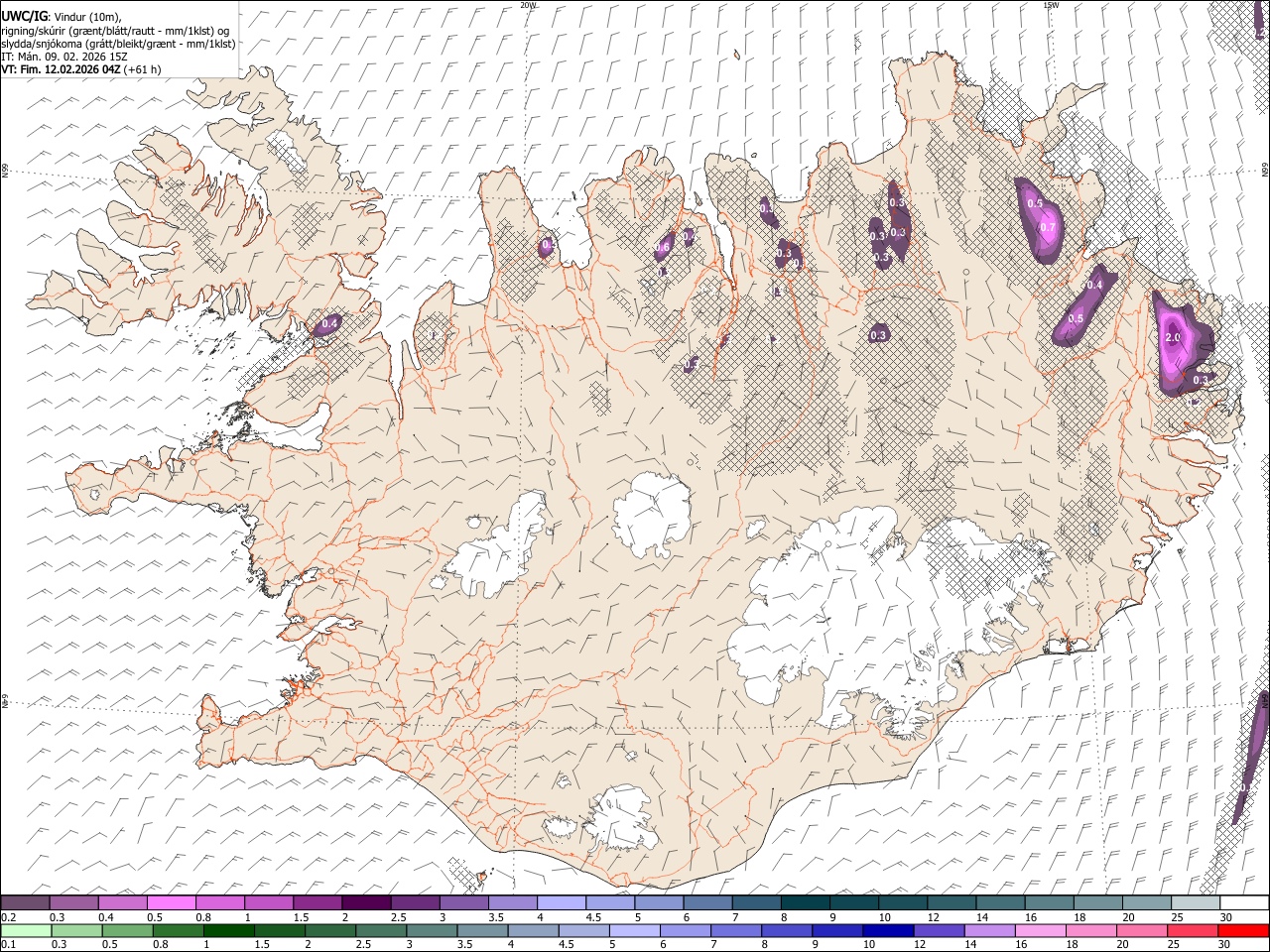The height and width of the screenshot is (952, 1270).
Task: Pick the lower legend swatch labeled 2.5
Action: pos(380,930)
